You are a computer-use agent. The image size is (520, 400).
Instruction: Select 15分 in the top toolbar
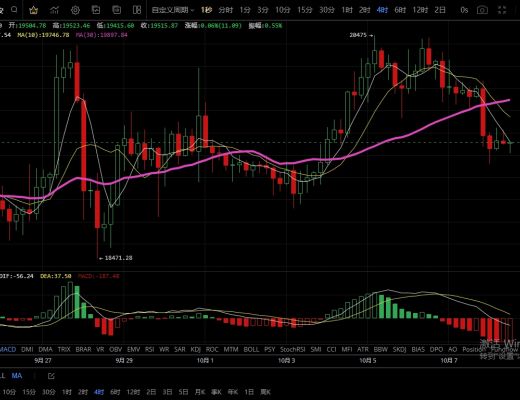click(x=305, y=10)
